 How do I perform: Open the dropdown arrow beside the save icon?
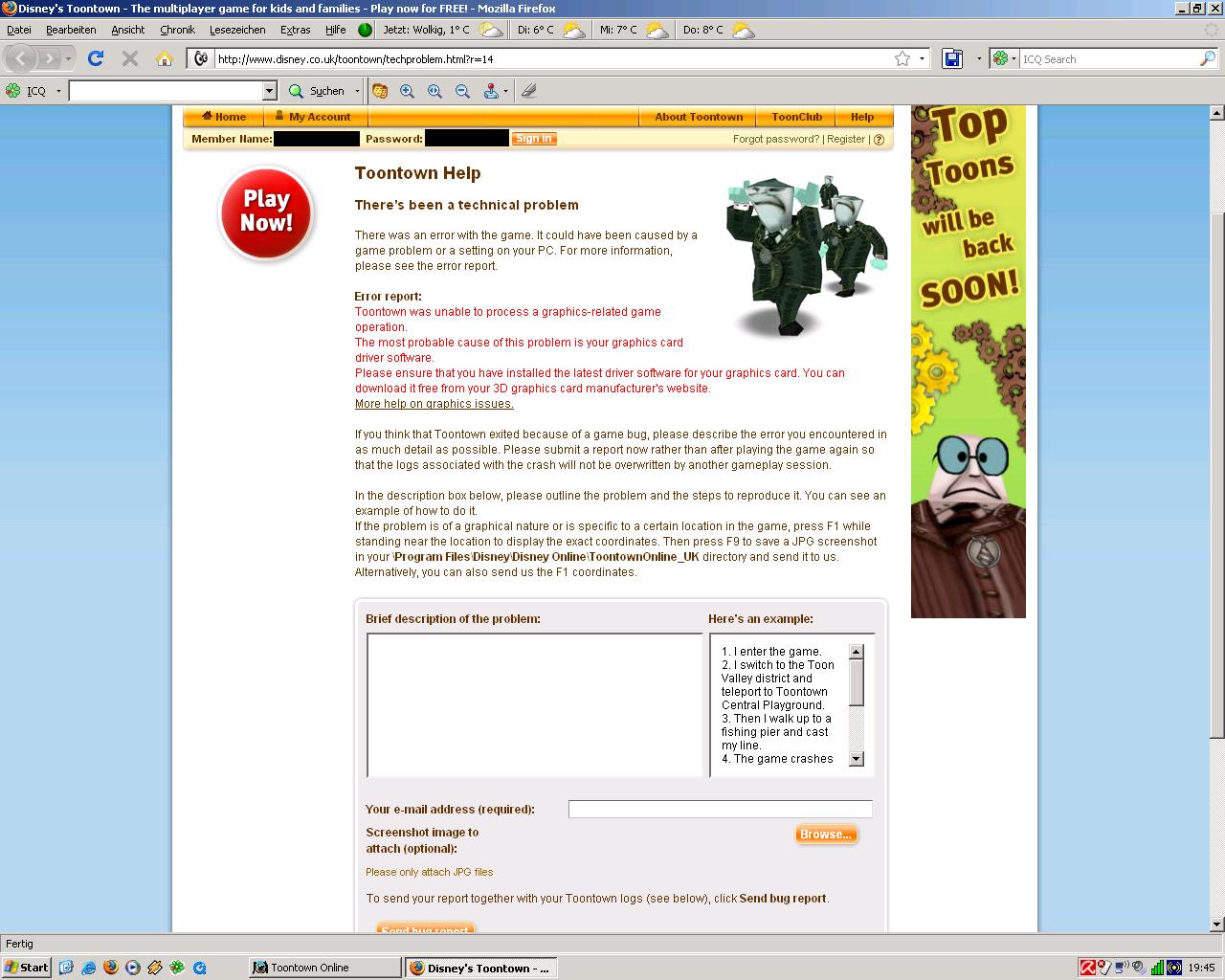click(x=978, y=59)
